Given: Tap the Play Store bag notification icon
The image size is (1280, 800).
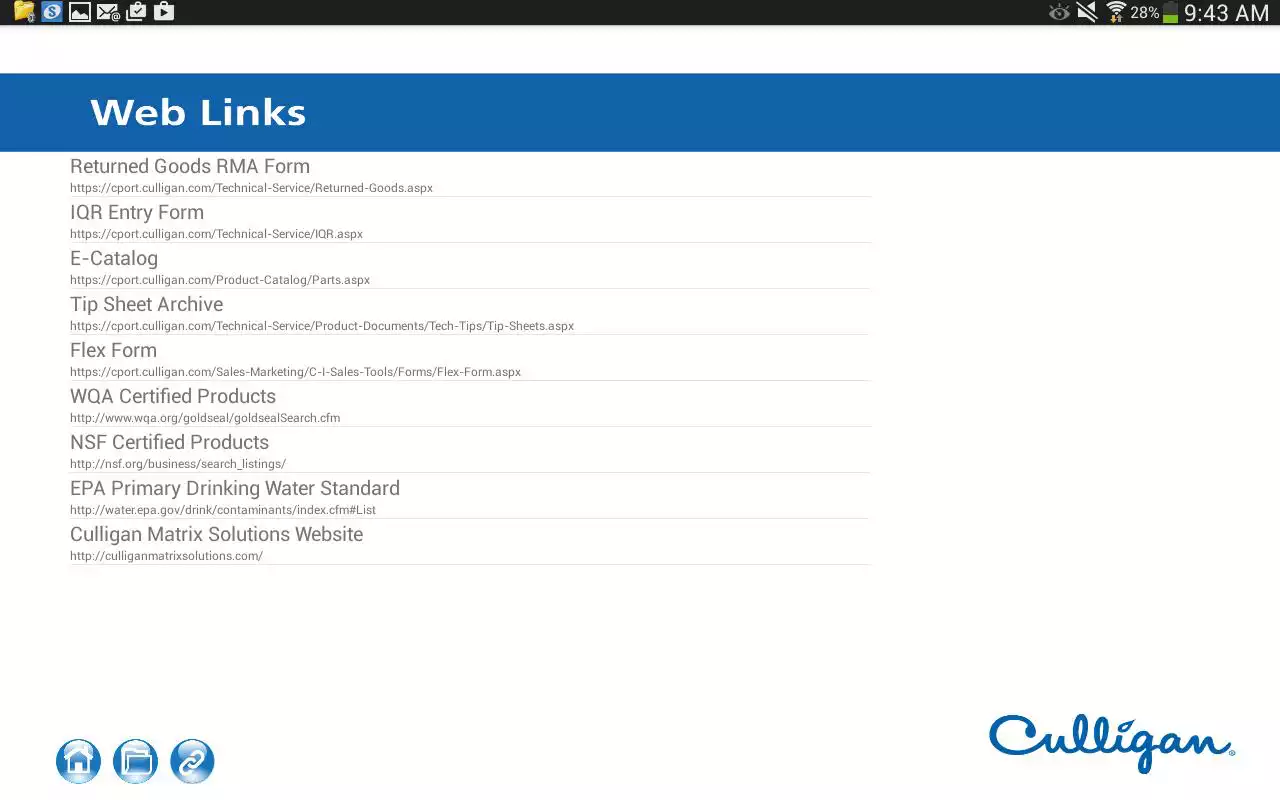Looking at the screenshot, I should pos(164,12).
